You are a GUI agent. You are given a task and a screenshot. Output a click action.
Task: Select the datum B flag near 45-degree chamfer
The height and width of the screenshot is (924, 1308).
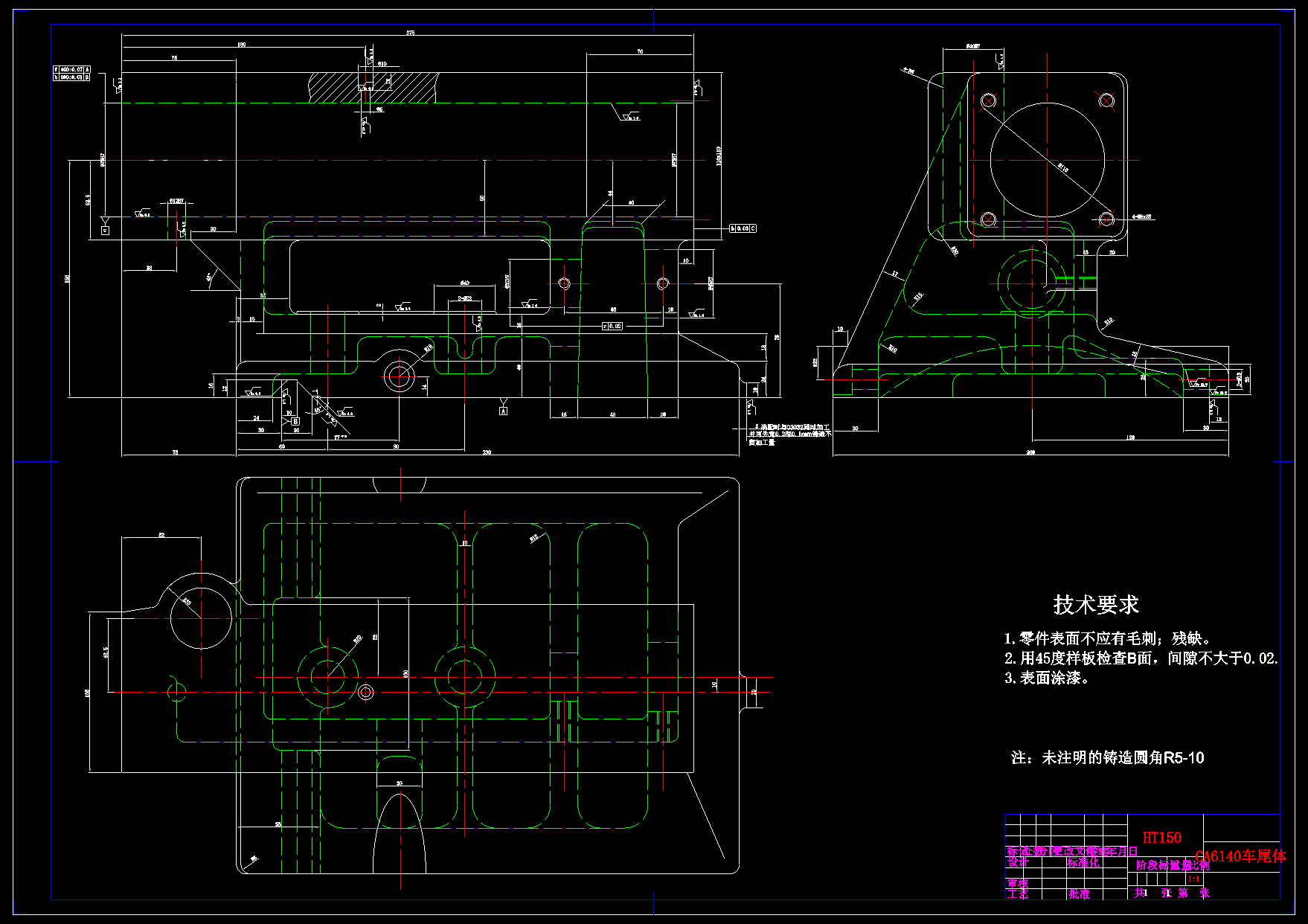[295, 421]
